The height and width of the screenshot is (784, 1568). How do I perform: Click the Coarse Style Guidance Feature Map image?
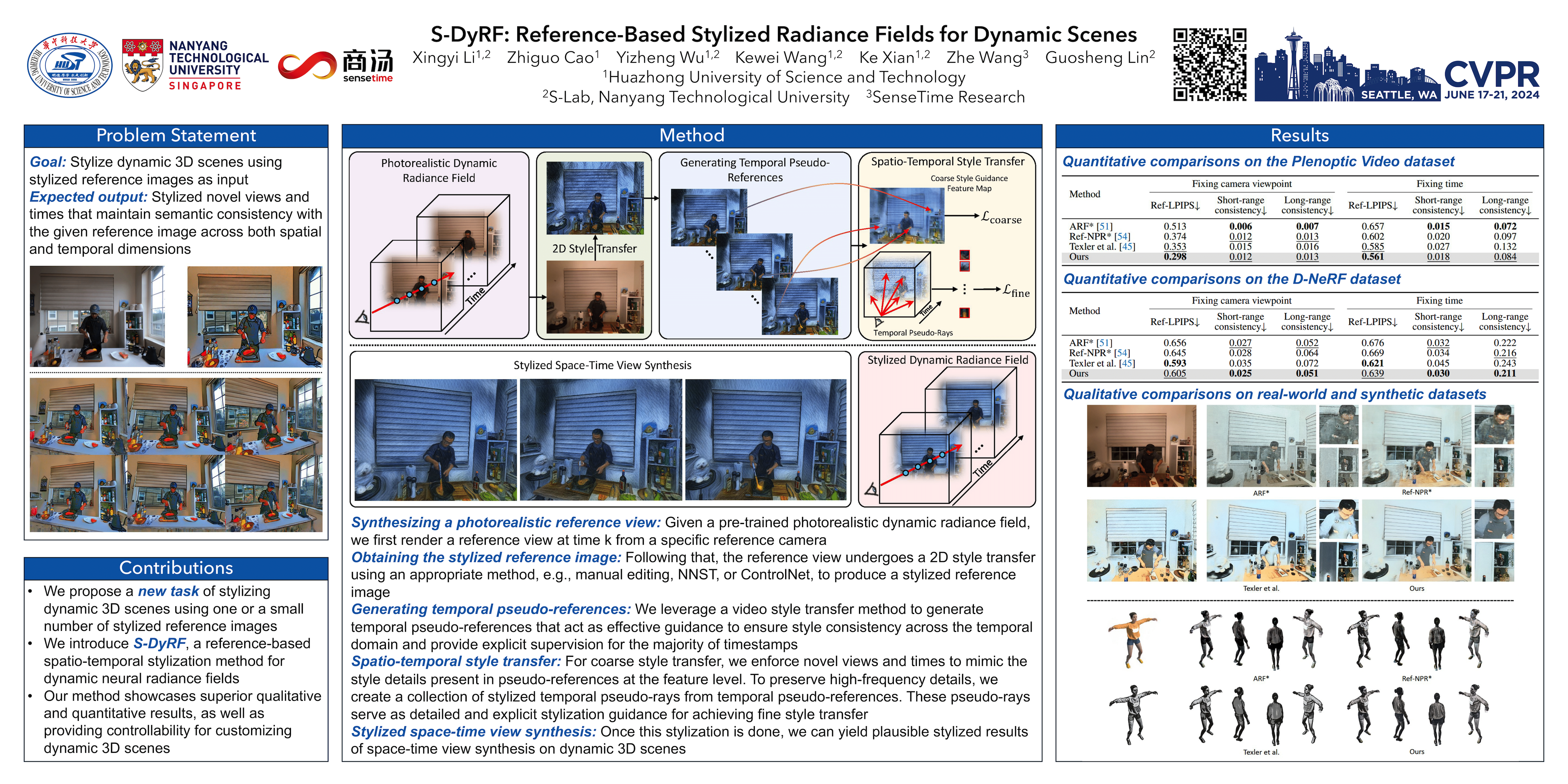[x=906, y=216]
